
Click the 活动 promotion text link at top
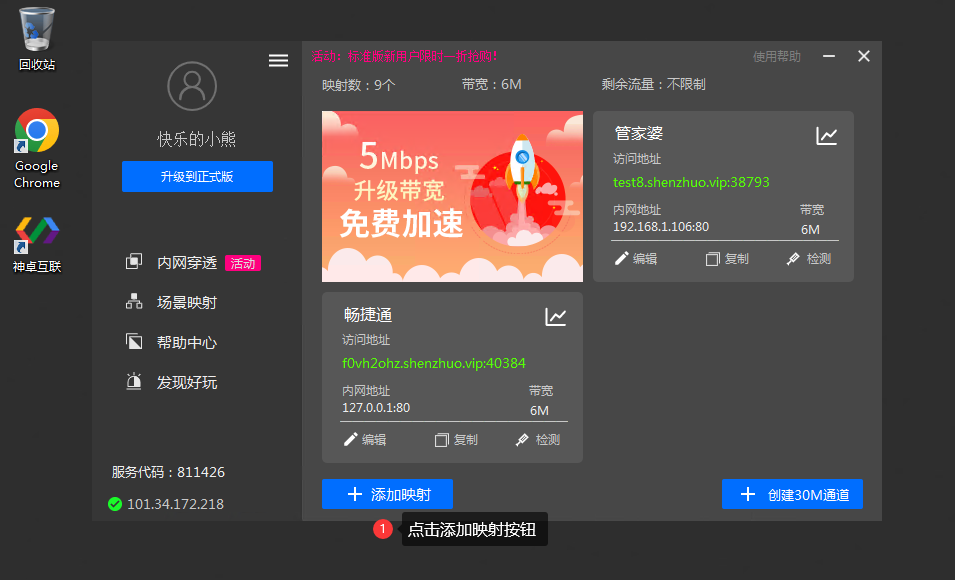point(404,56)
